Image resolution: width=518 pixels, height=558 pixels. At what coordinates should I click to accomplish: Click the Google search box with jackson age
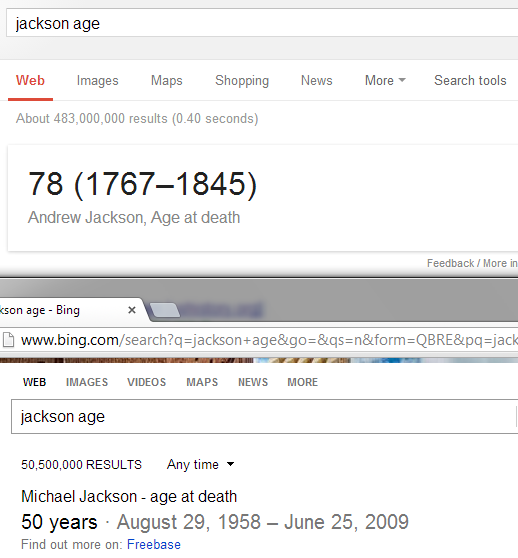pyautogui.click(x=262, y=23)
